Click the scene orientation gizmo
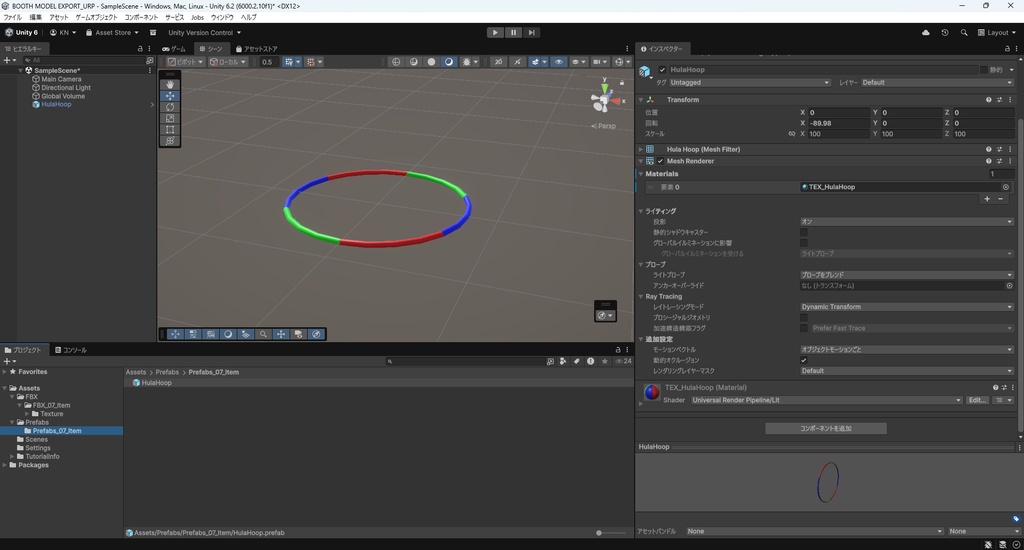 603,100
